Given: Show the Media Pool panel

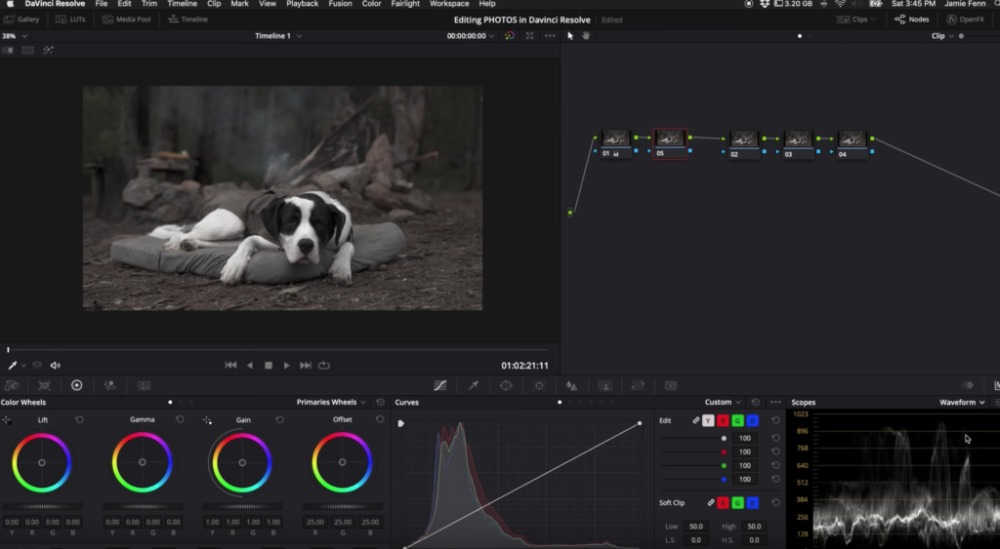Looking at the screenshot, I should pyautogui.click(x=127, y=20).
